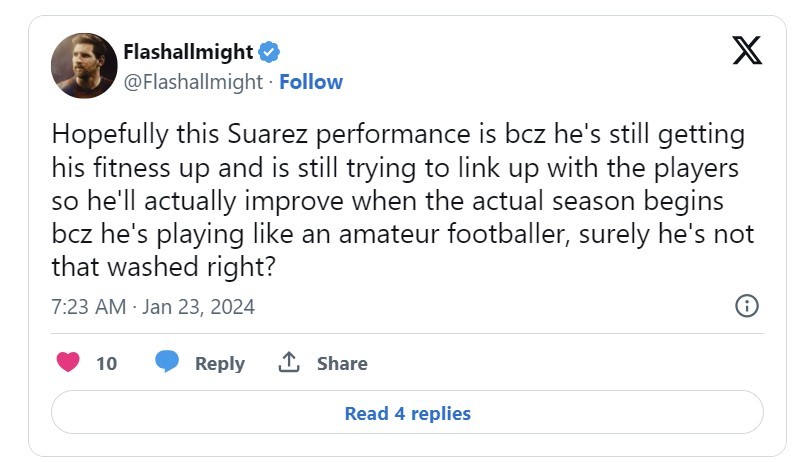808x463 pixels.
Task: Visit the @Flashallmight handle link
Action: pos(193,82)
